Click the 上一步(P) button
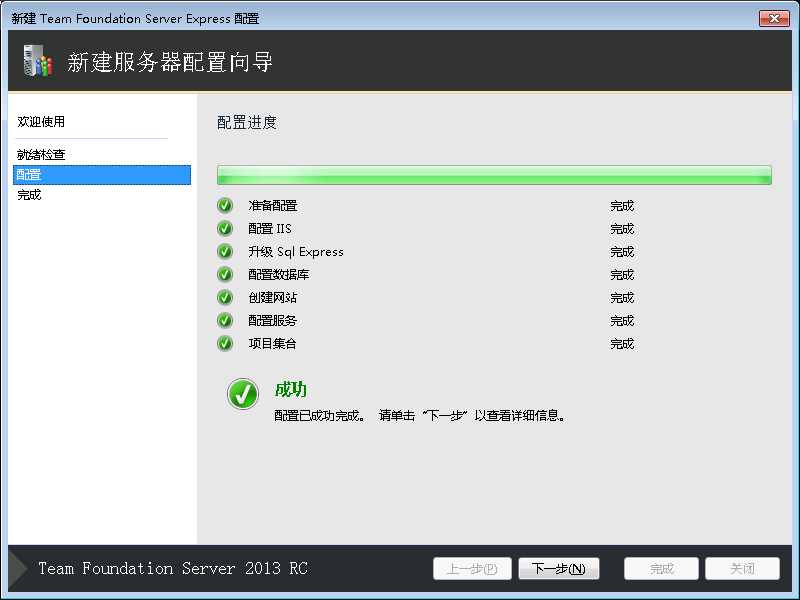800x600 pixels. (x=472, y=568)
